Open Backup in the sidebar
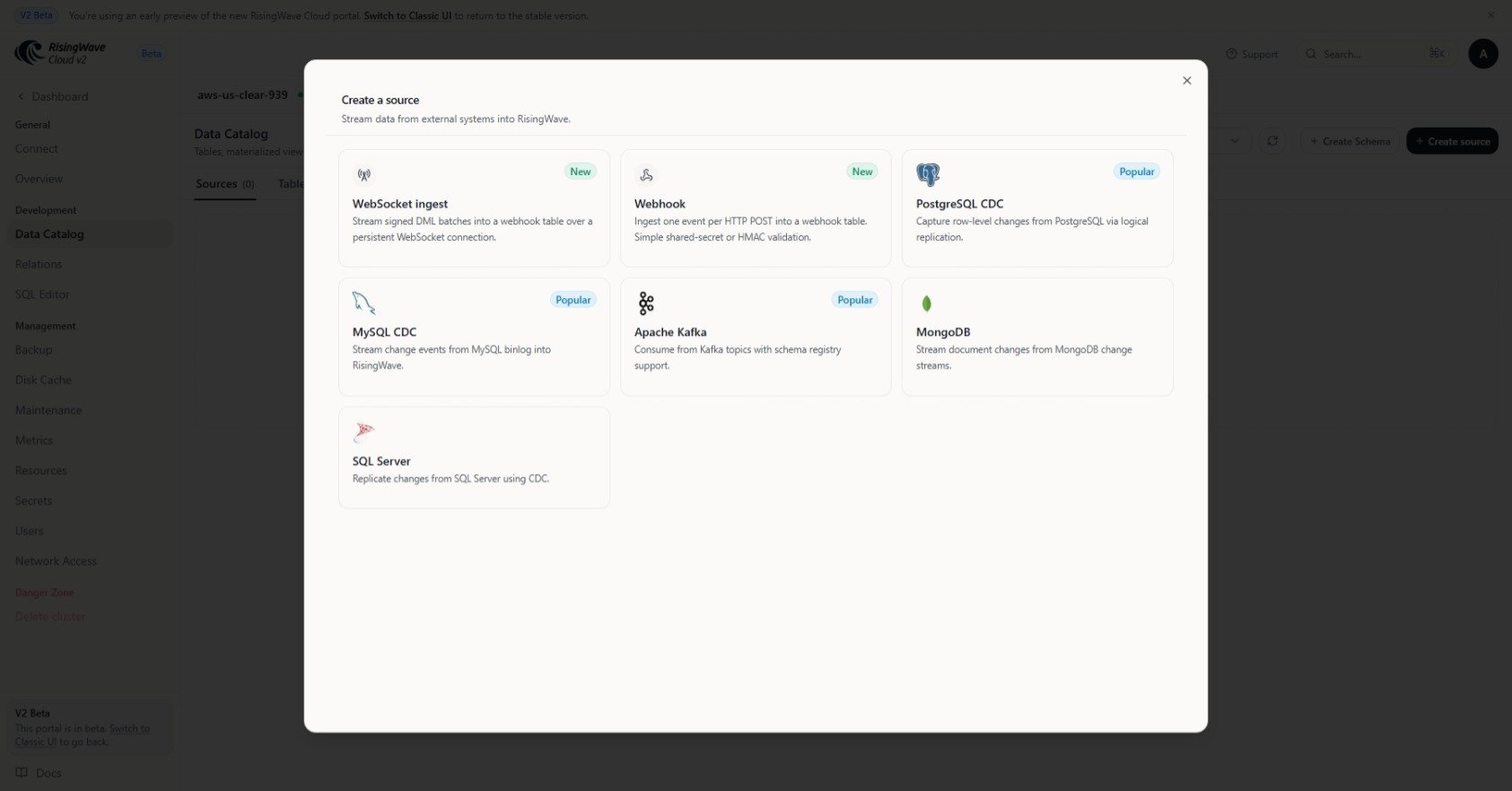The height and width of the screenshot is (791, 1512). (x=33, y=350)
